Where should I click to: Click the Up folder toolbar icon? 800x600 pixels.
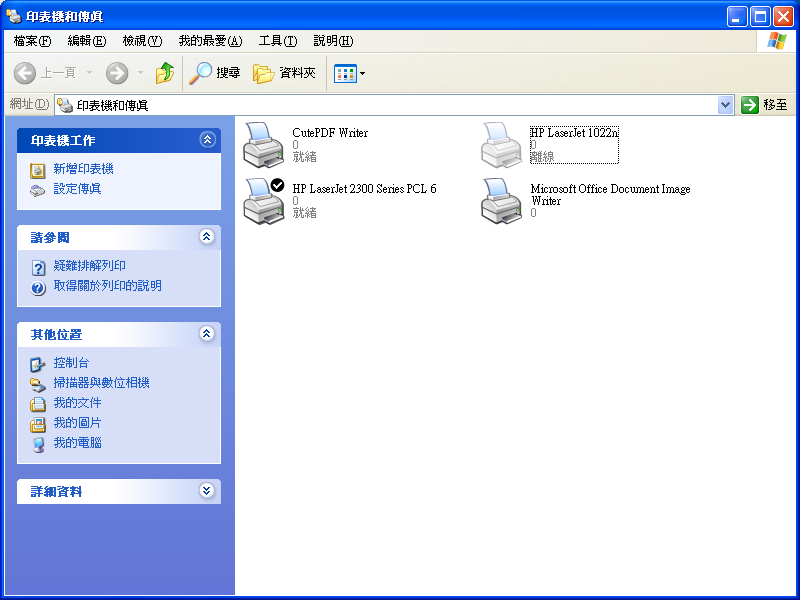tap(165, 73)
